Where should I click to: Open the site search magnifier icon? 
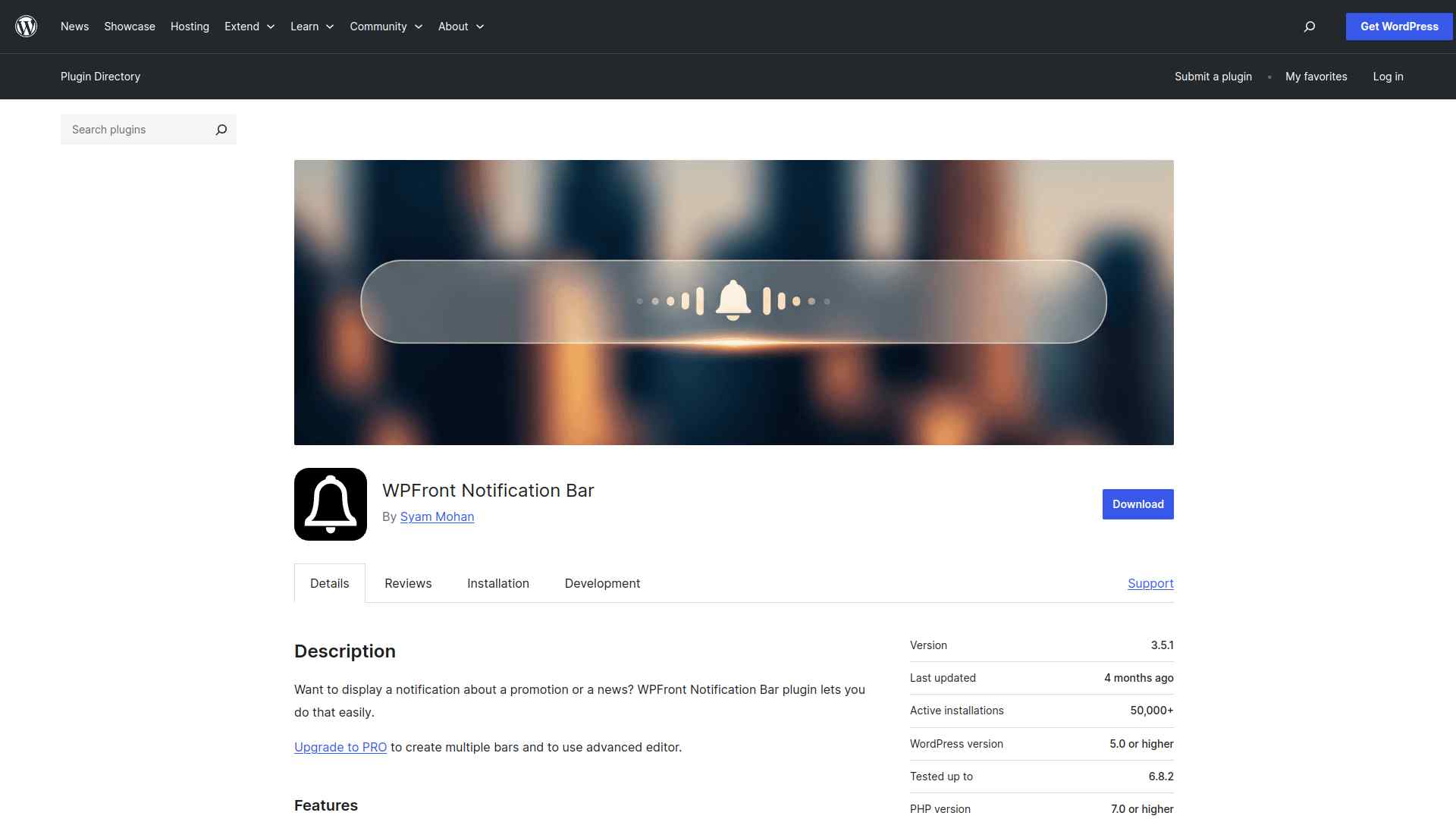click(1309, 27)
